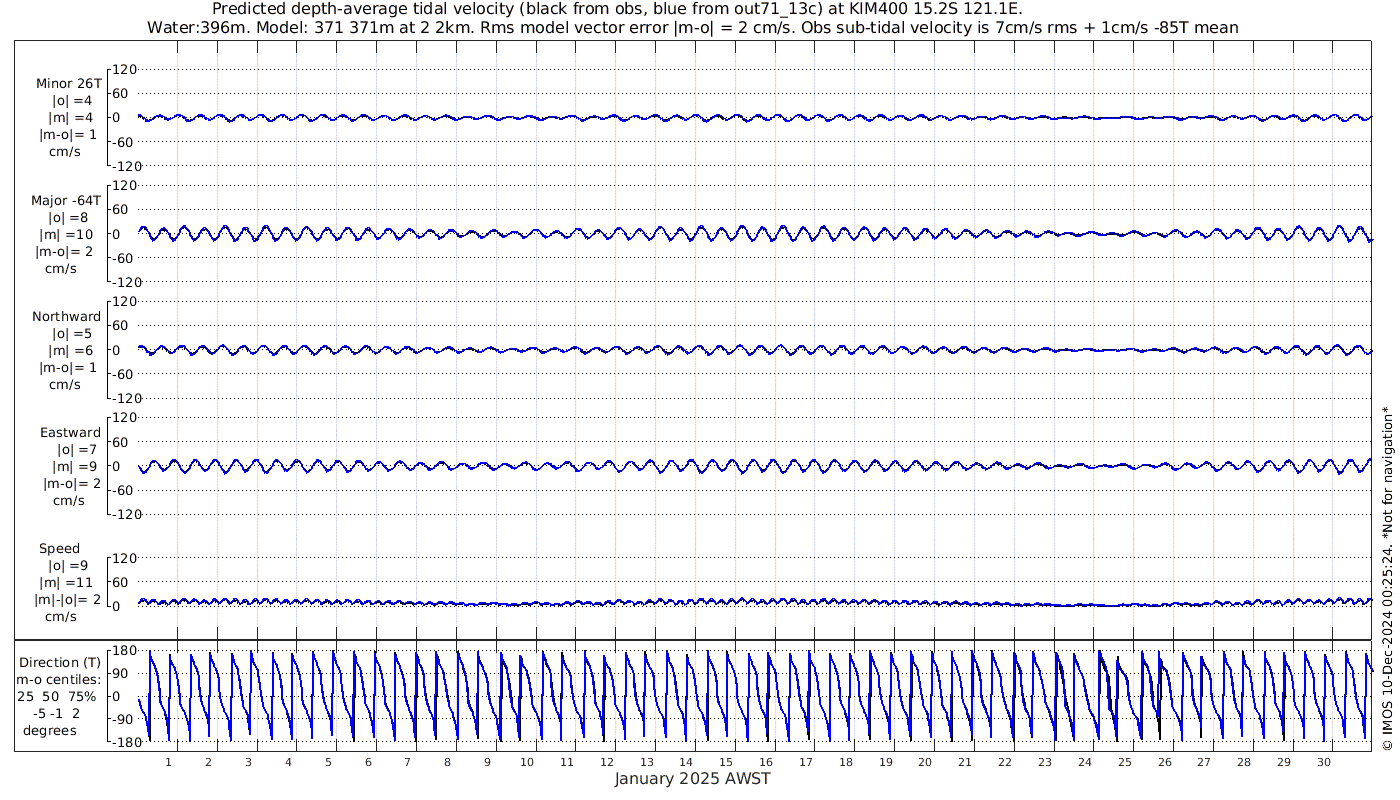The width and height of the screenshot is (1400, 800).
Task: Click the '|m|-|o|= 2' value
Action: point(66,599)
